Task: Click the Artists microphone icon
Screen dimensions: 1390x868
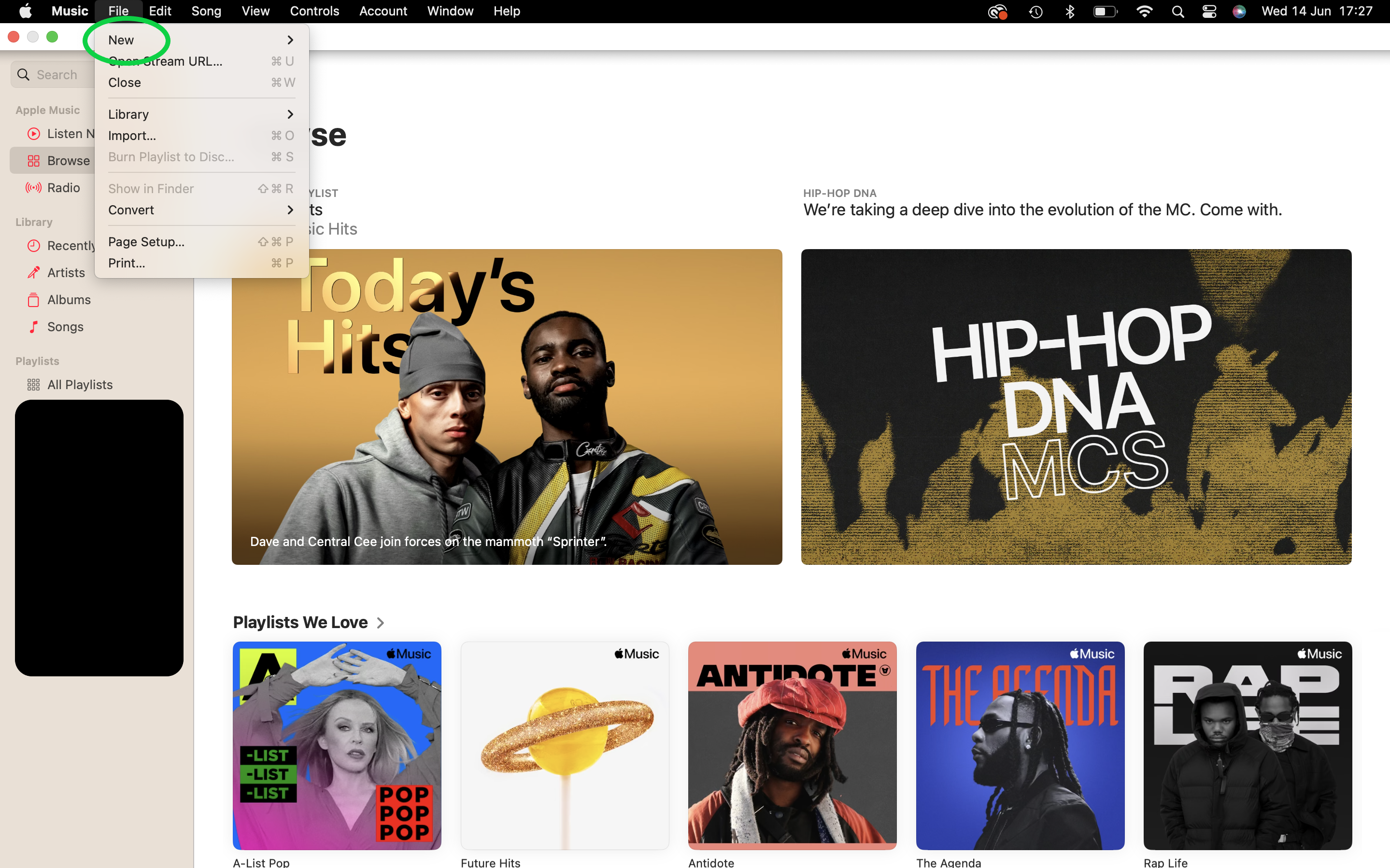Action: 34,273
